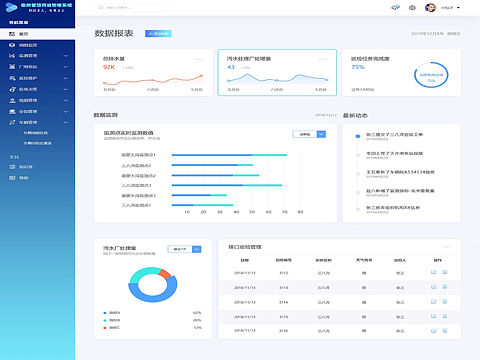Click the view icon in row 3115
The image size is (480, 360).
(x=434, y=316)
